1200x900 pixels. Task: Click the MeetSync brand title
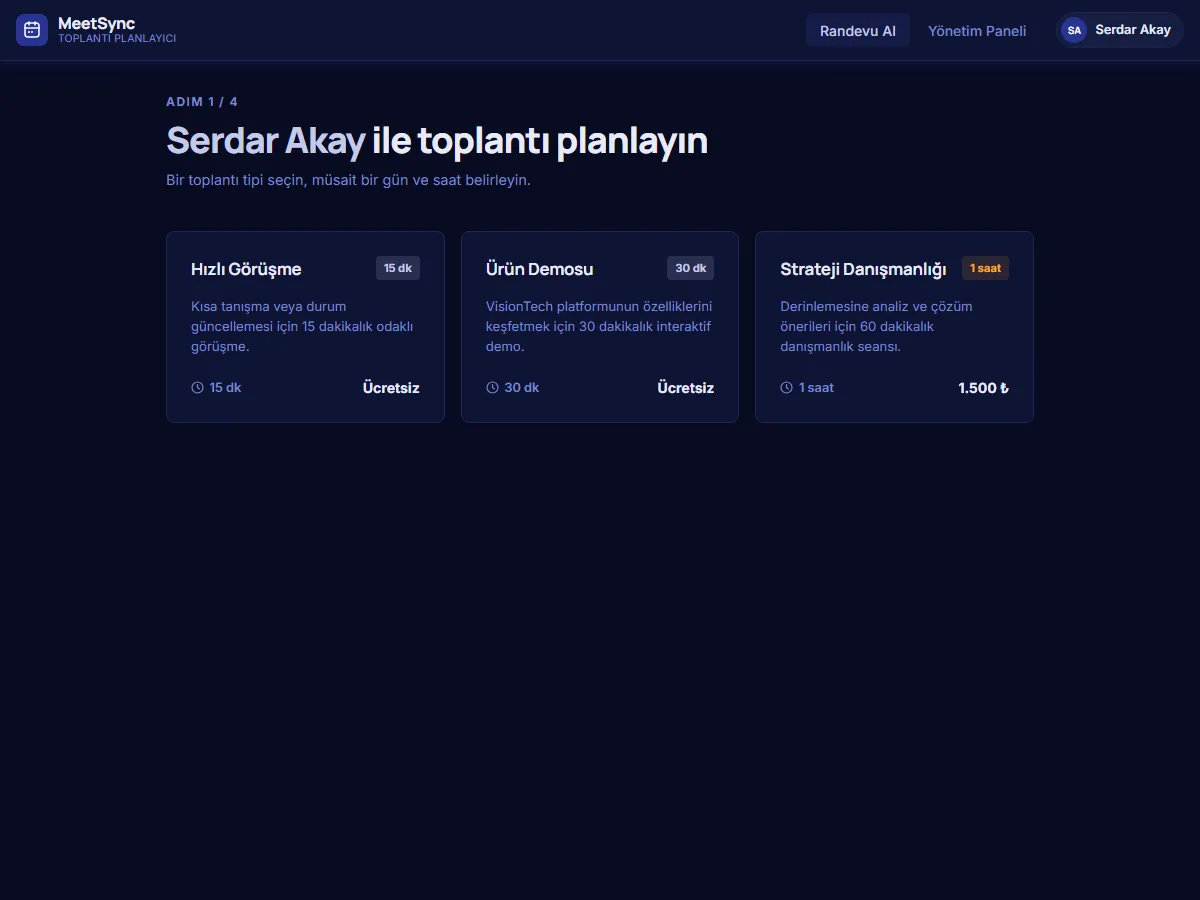coord(97,23)
